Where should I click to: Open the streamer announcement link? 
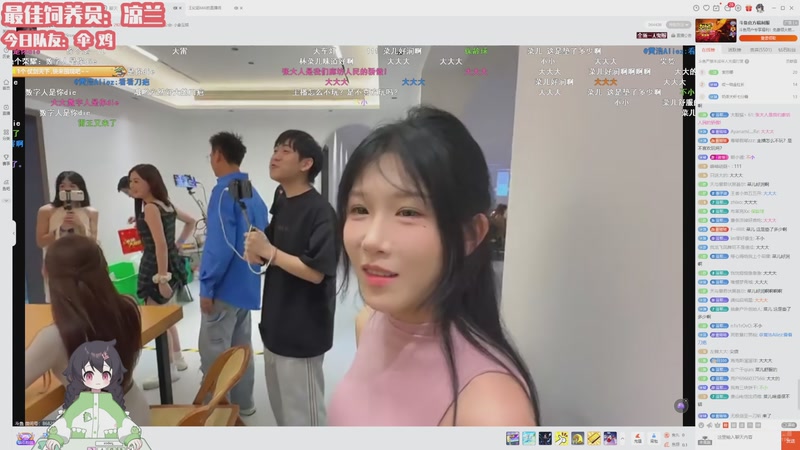(682, 36)
